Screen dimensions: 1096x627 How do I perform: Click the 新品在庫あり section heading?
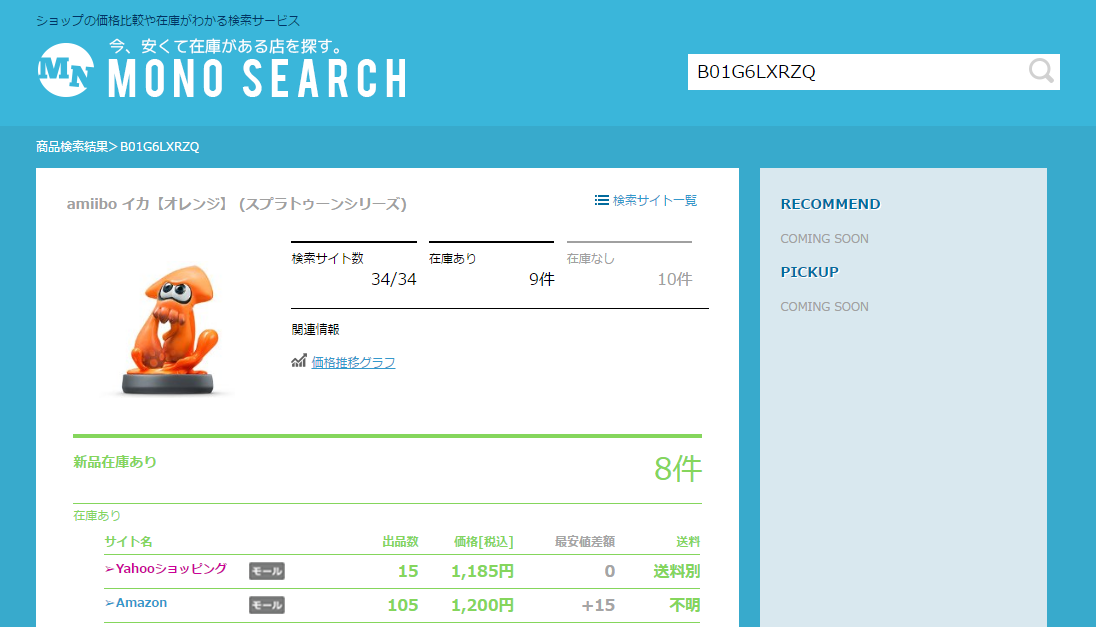click(x=115, y=462)
